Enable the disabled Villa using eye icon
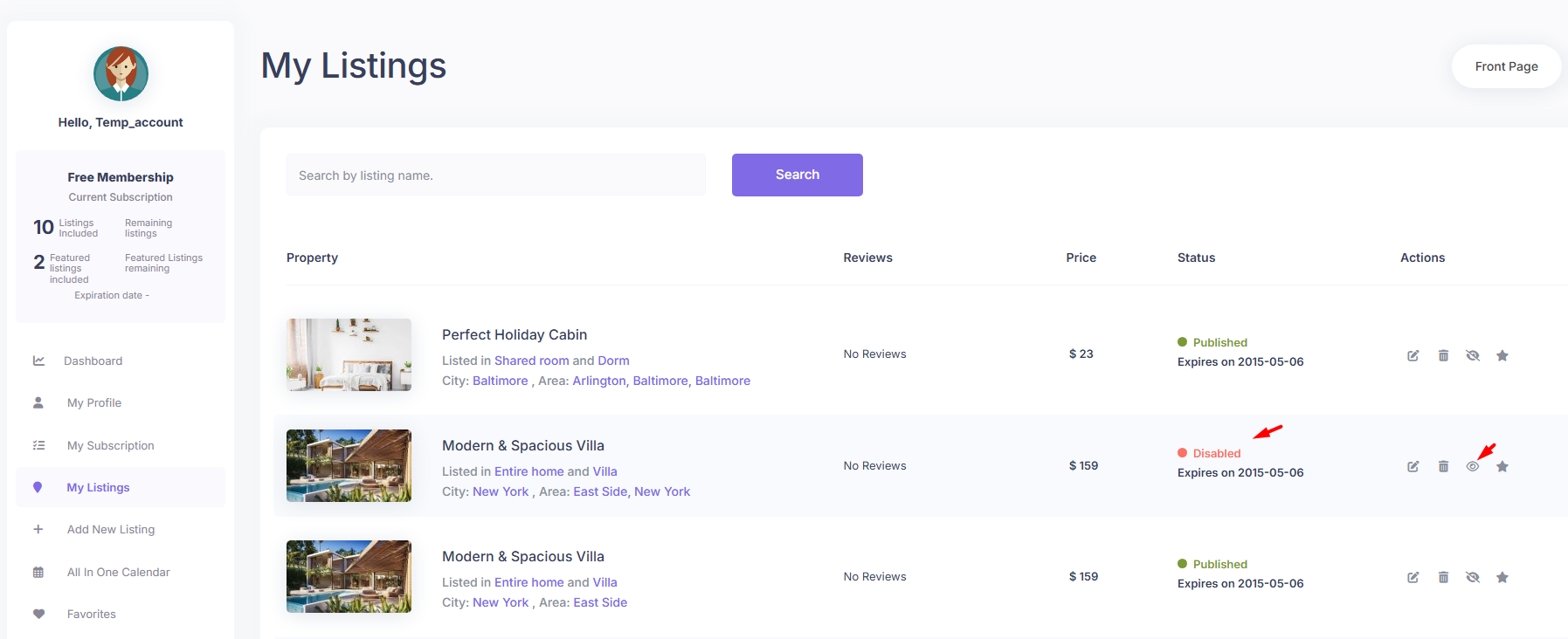1568x639 pixels. (x=1473, y=466)
